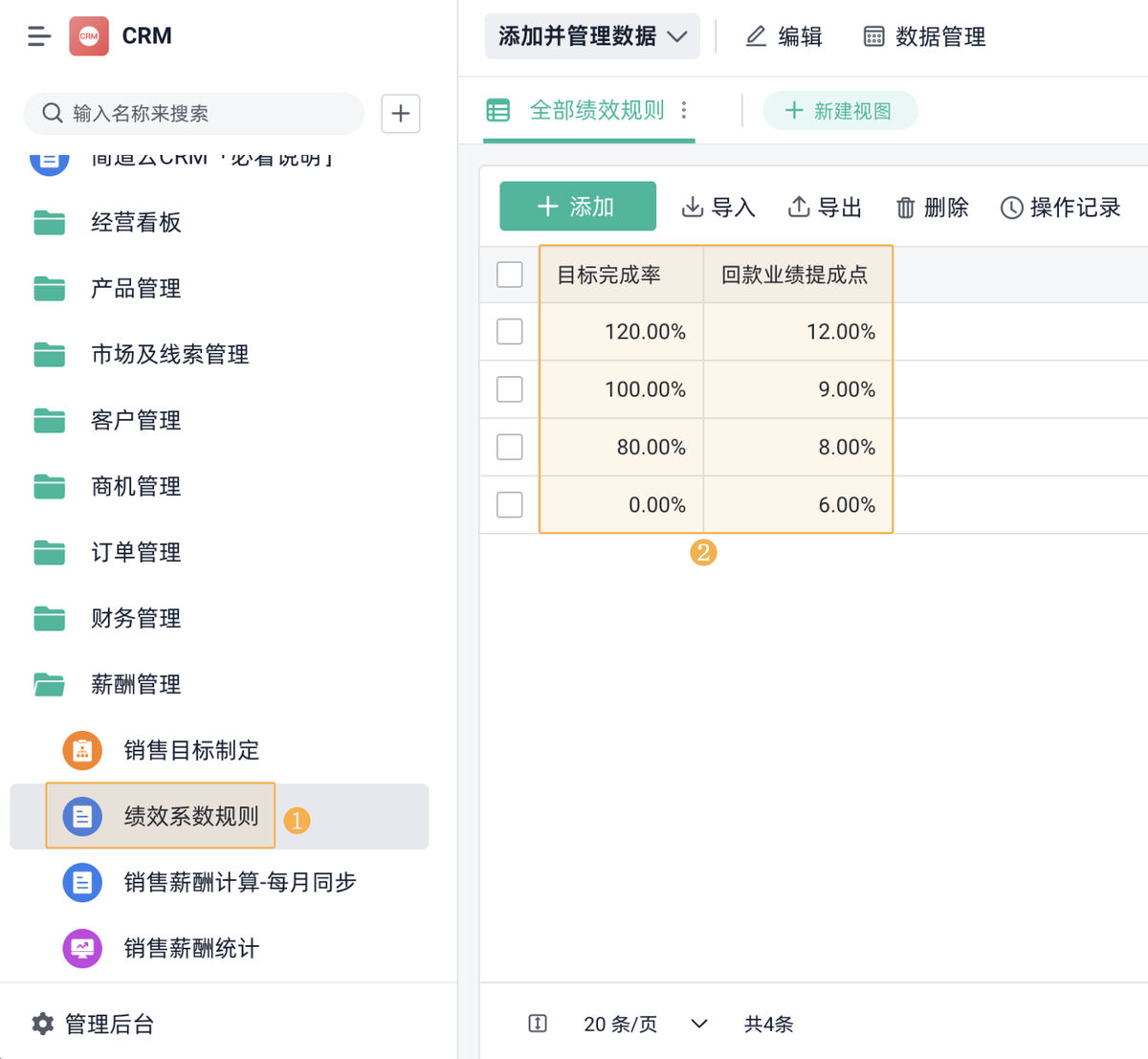
Task: Click the hamburger menu icon beside CRM
Action: tap(38, 36)
